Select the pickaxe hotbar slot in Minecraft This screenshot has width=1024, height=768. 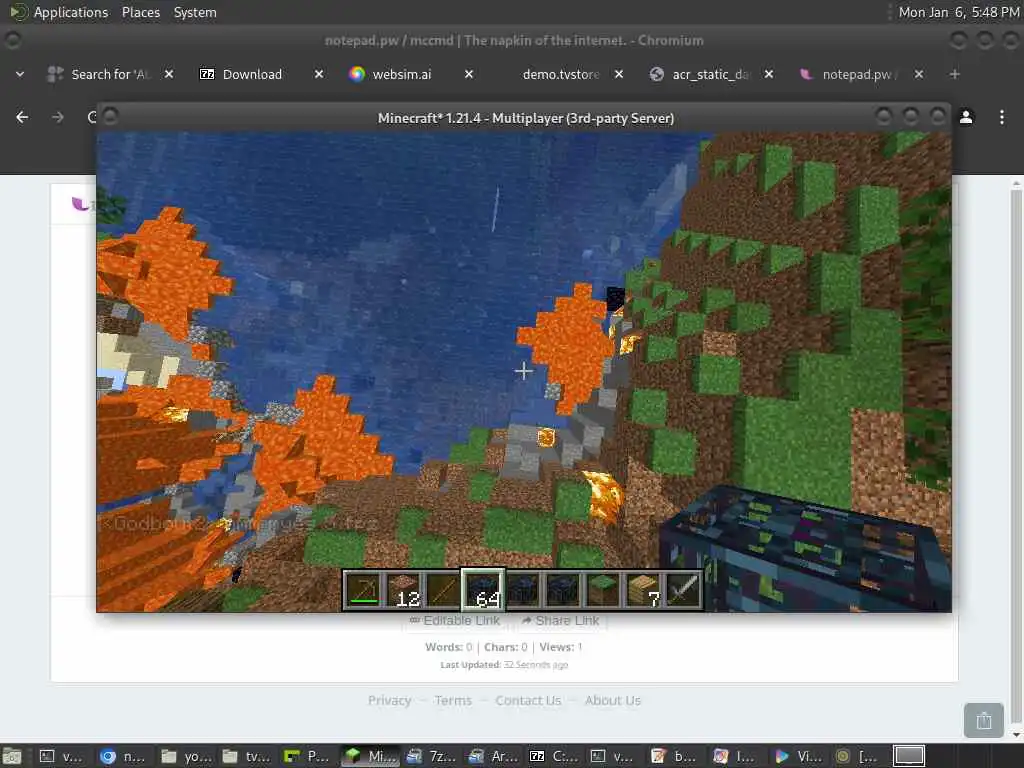(x=362, y=589)
